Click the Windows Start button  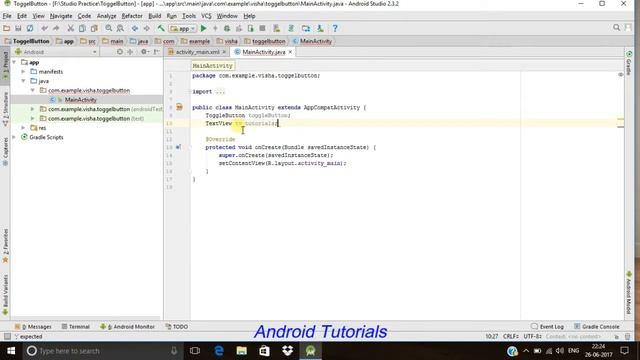point(11,351)
